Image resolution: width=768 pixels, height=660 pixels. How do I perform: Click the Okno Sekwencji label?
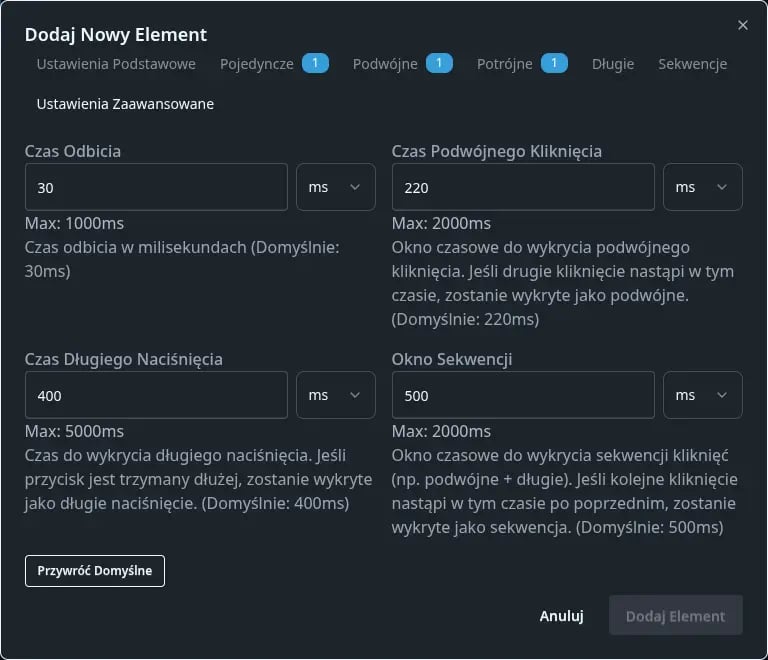pyautogui.click(x=452, y=359)
